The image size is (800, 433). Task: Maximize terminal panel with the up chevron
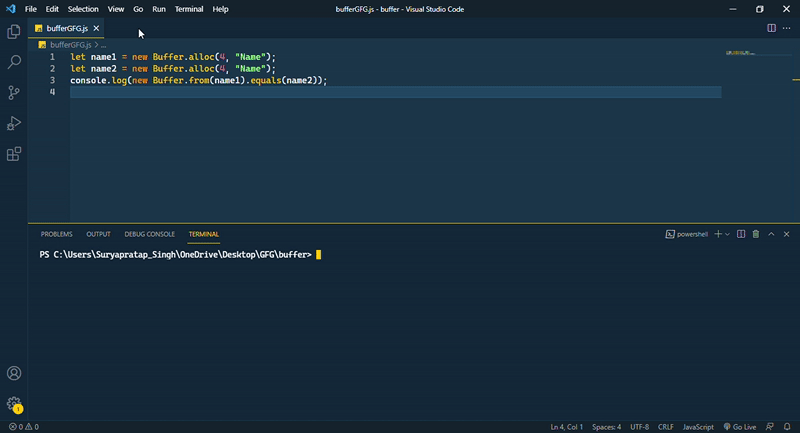pyautogui.click(x=771, y=234)
